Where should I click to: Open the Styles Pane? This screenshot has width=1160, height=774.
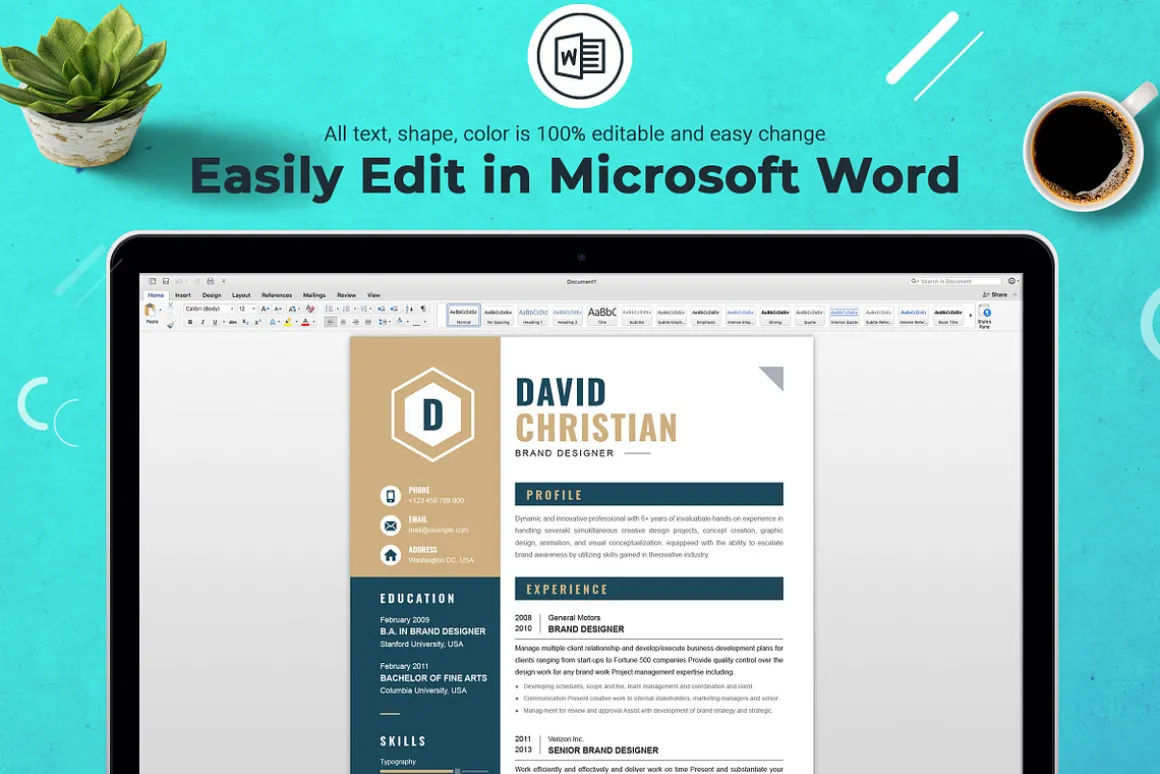985,317
